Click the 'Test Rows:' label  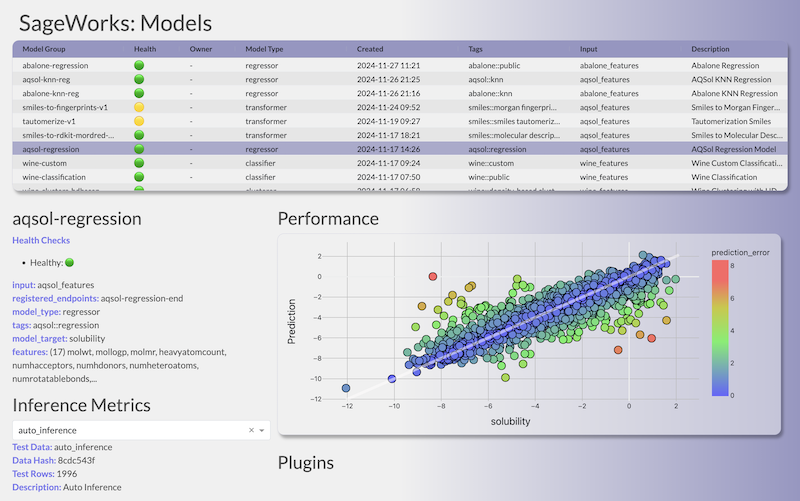tap(33, 473)
